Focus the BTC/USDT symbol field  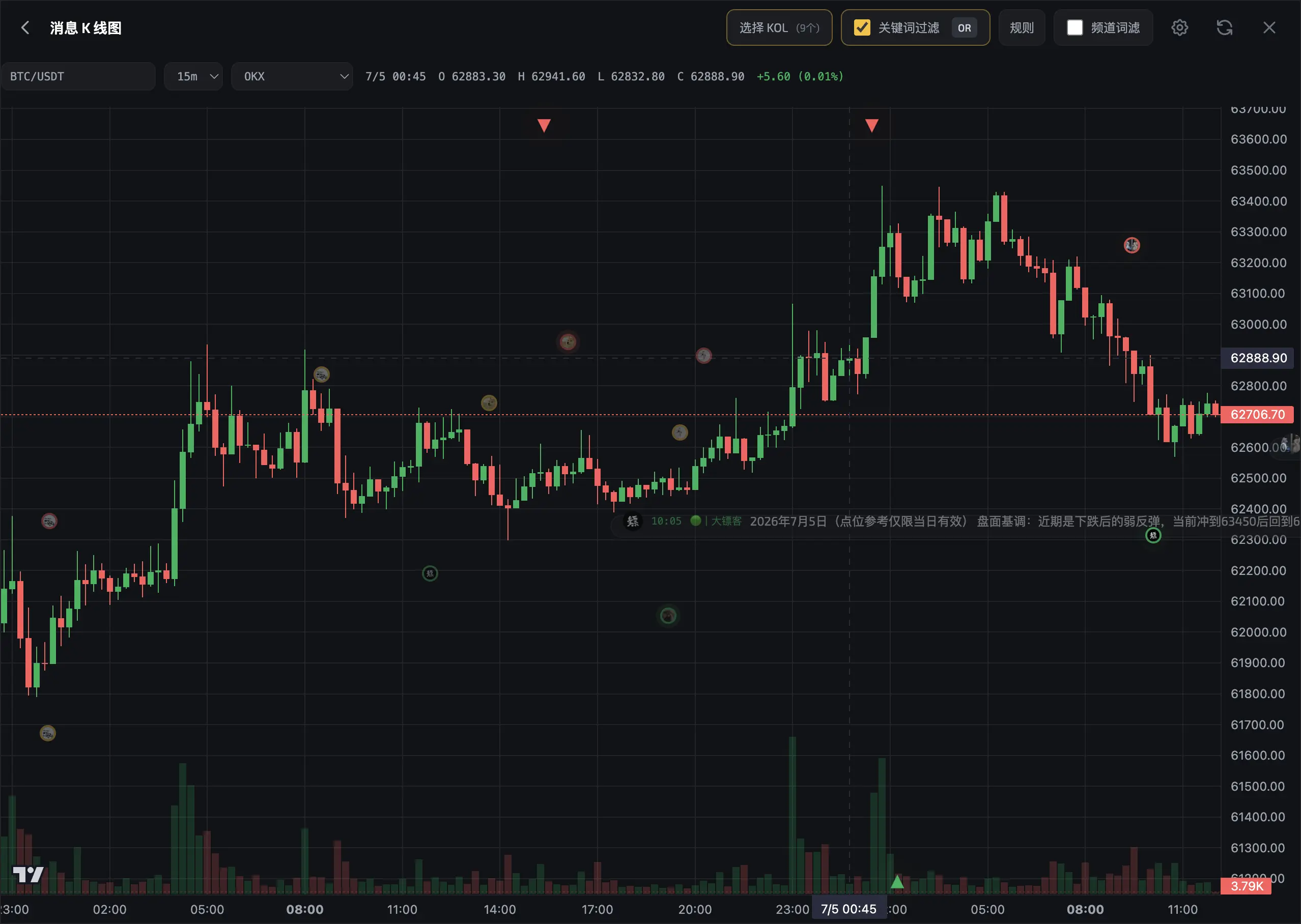(78, 76)
